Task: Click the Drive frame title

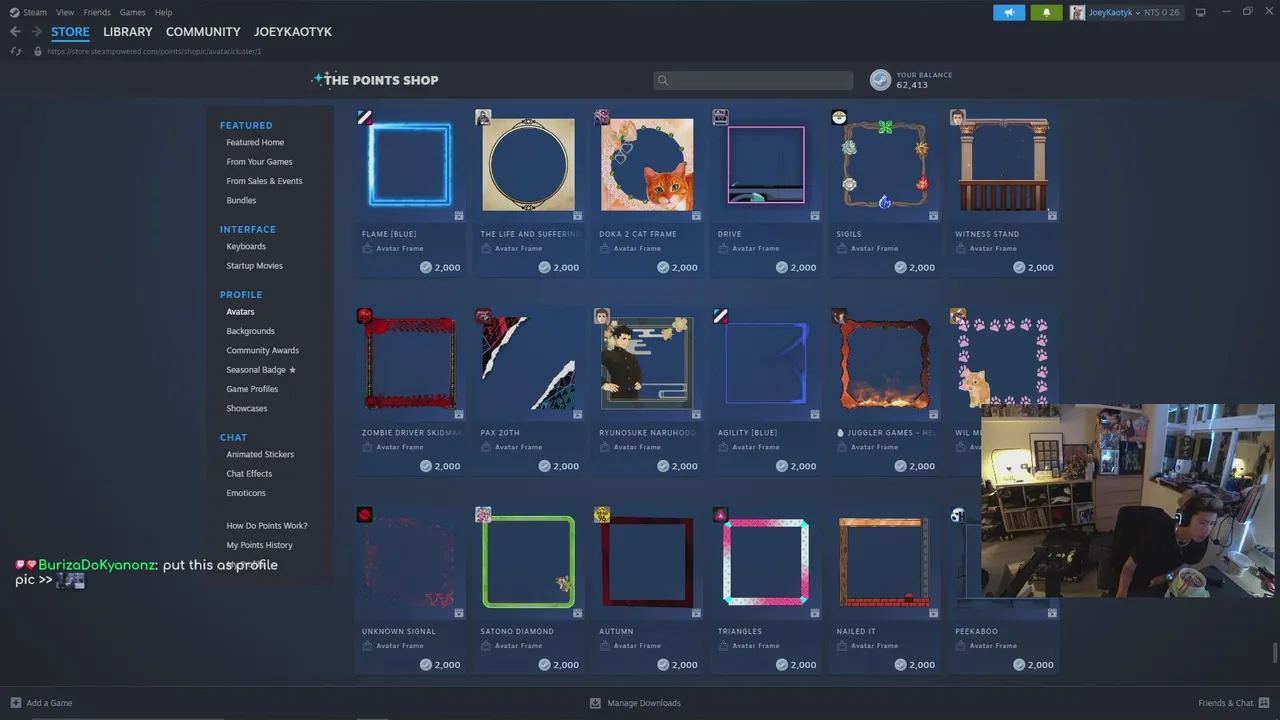Action: (x=730, y=234)
